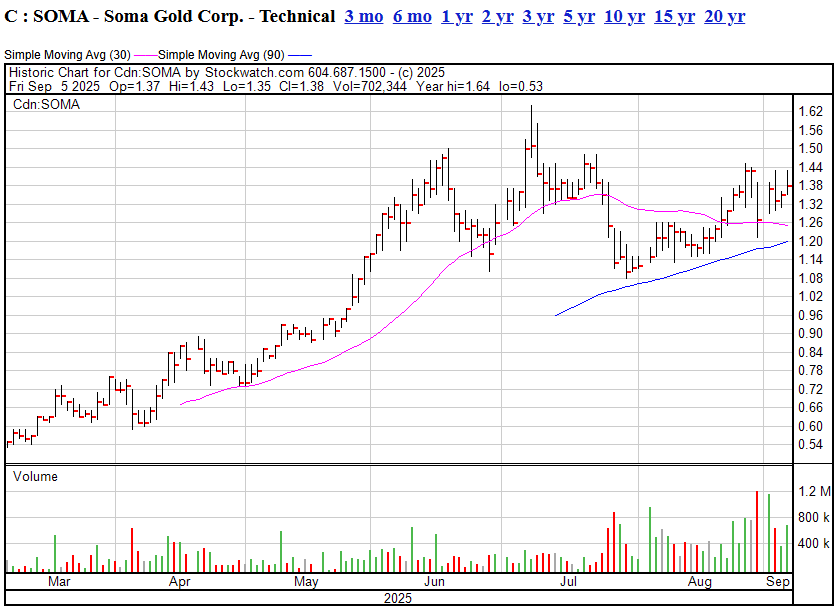
Task: Click the "Jun" month label
Action: tap(434, 581)
